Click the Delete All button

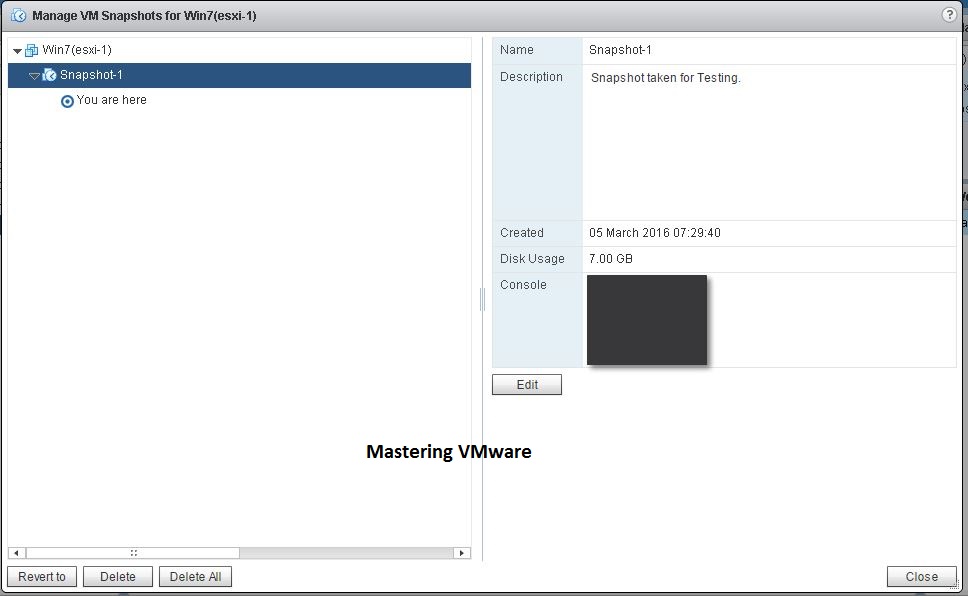coord(195,576)
